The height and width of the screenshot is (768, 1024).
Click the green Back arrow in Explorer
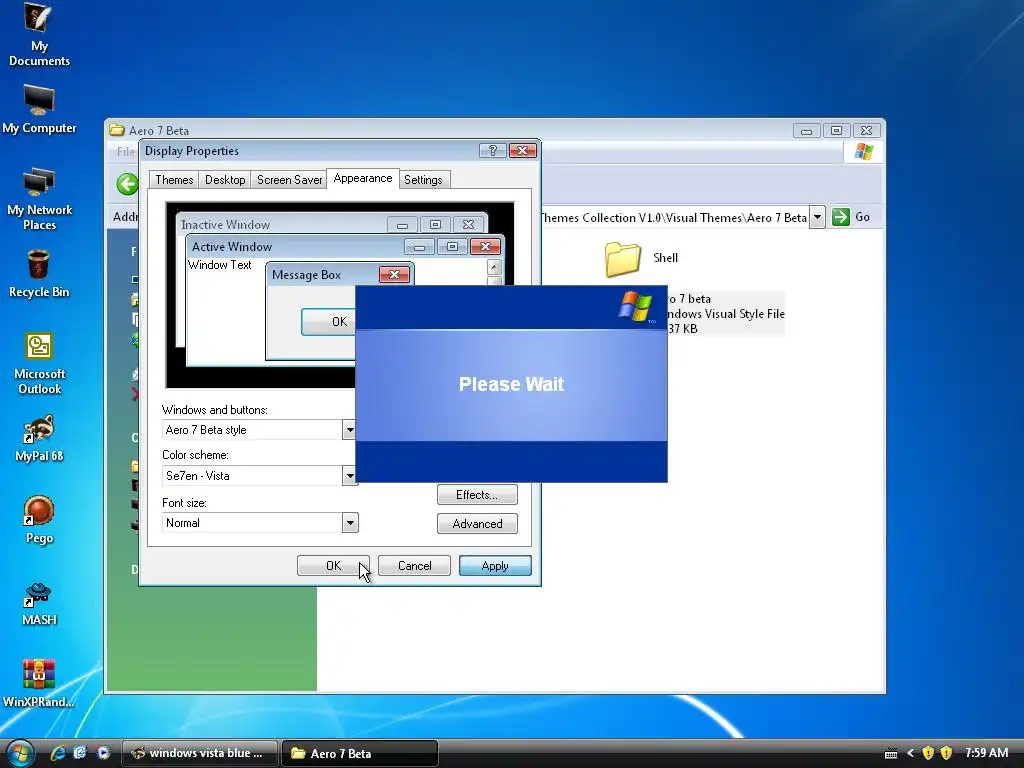127,184
